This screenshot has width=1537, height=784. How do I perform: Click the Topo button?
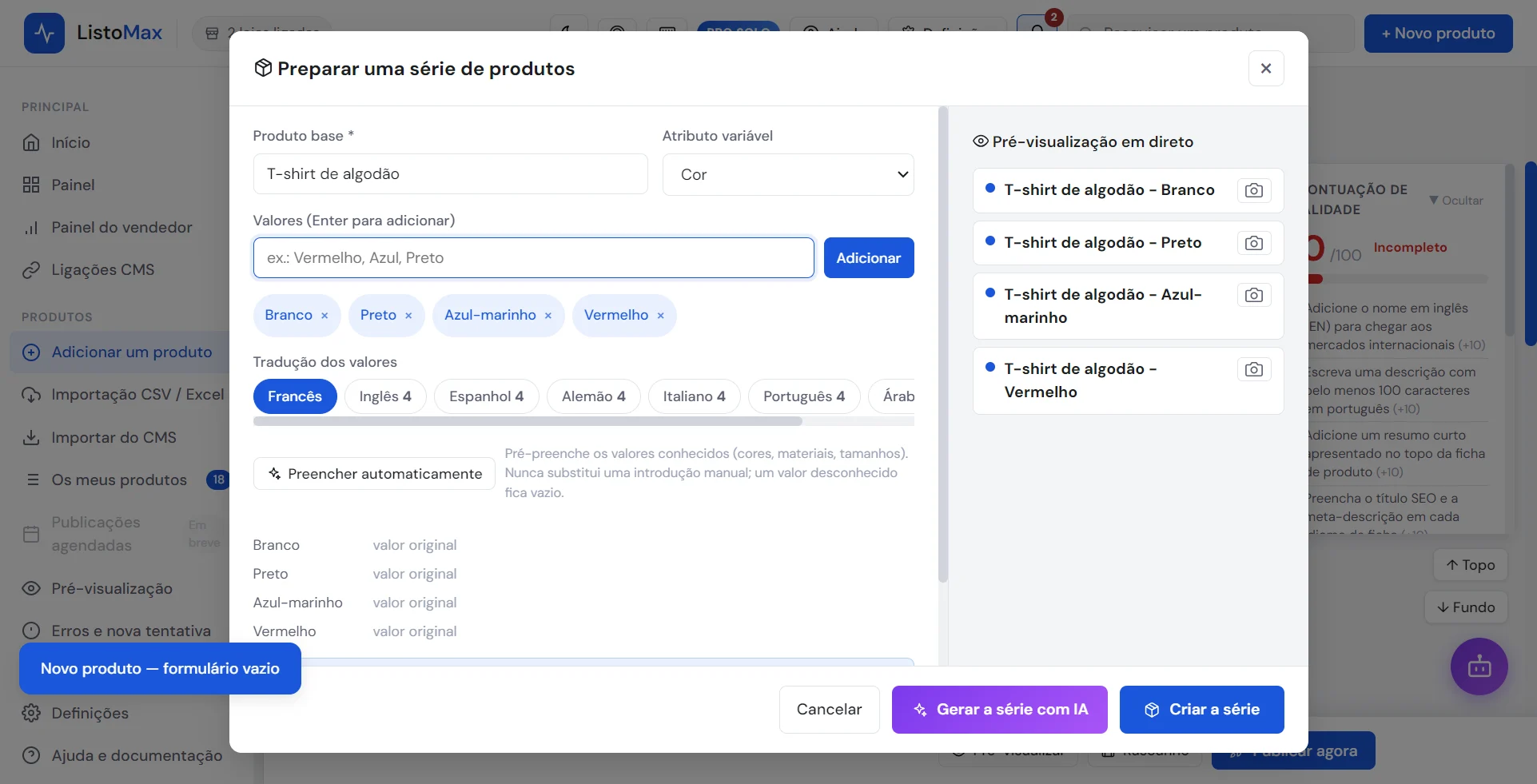[1470, 565]
